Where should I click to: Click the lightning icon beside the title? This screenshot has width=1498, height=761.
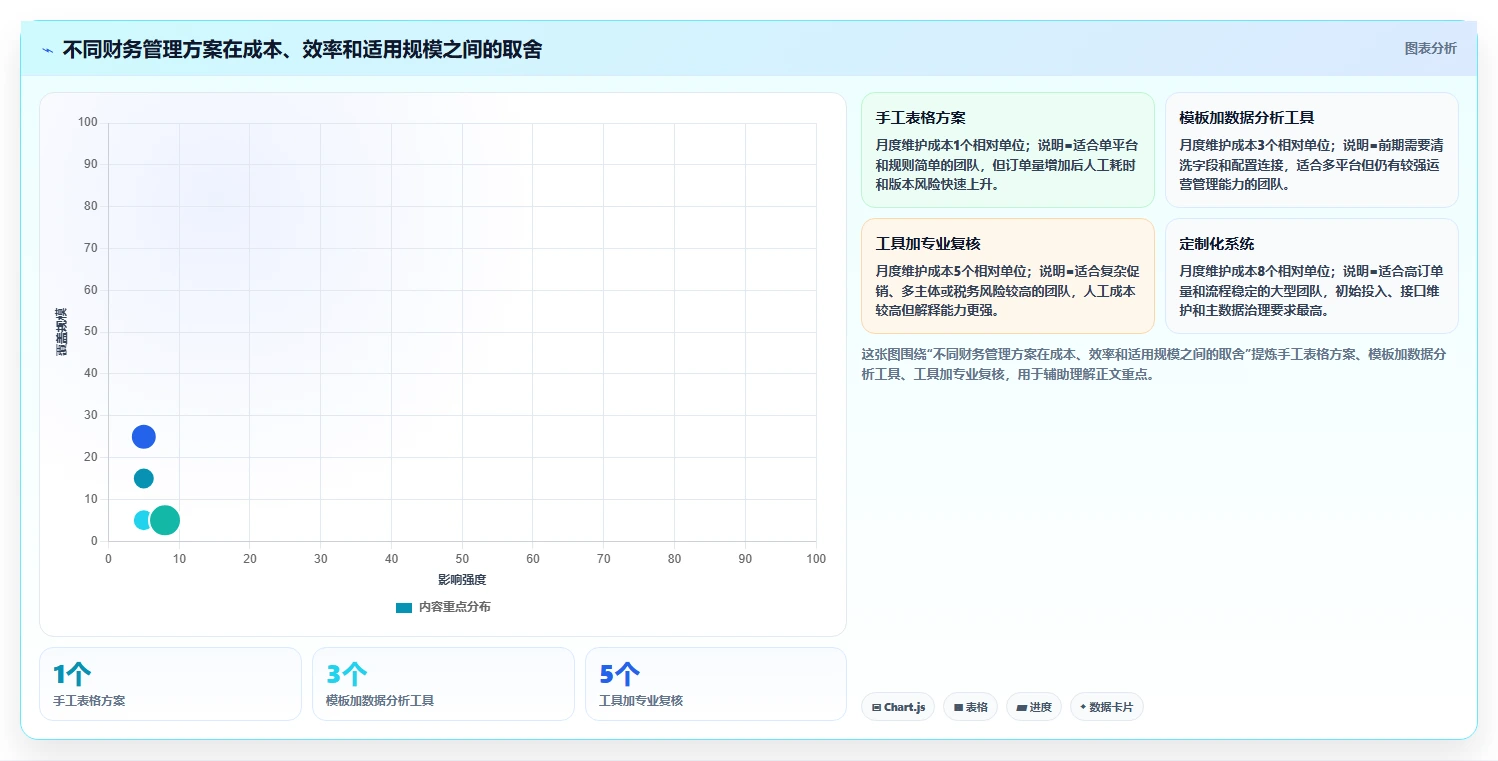tap(47, 50)
